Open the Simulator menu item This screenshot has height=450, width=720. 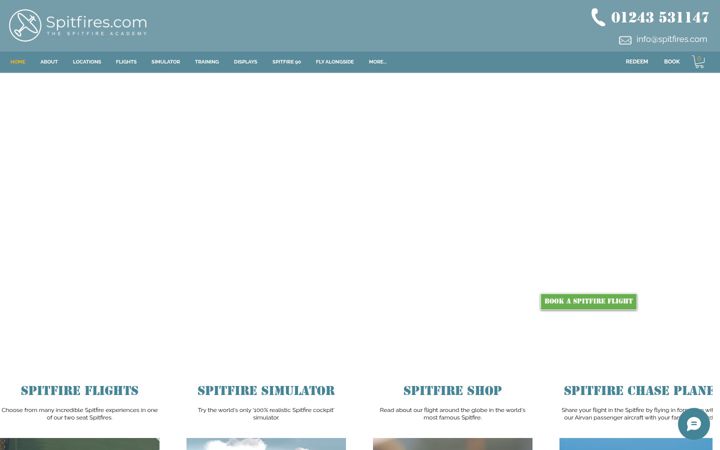click(x=166, y=62)
